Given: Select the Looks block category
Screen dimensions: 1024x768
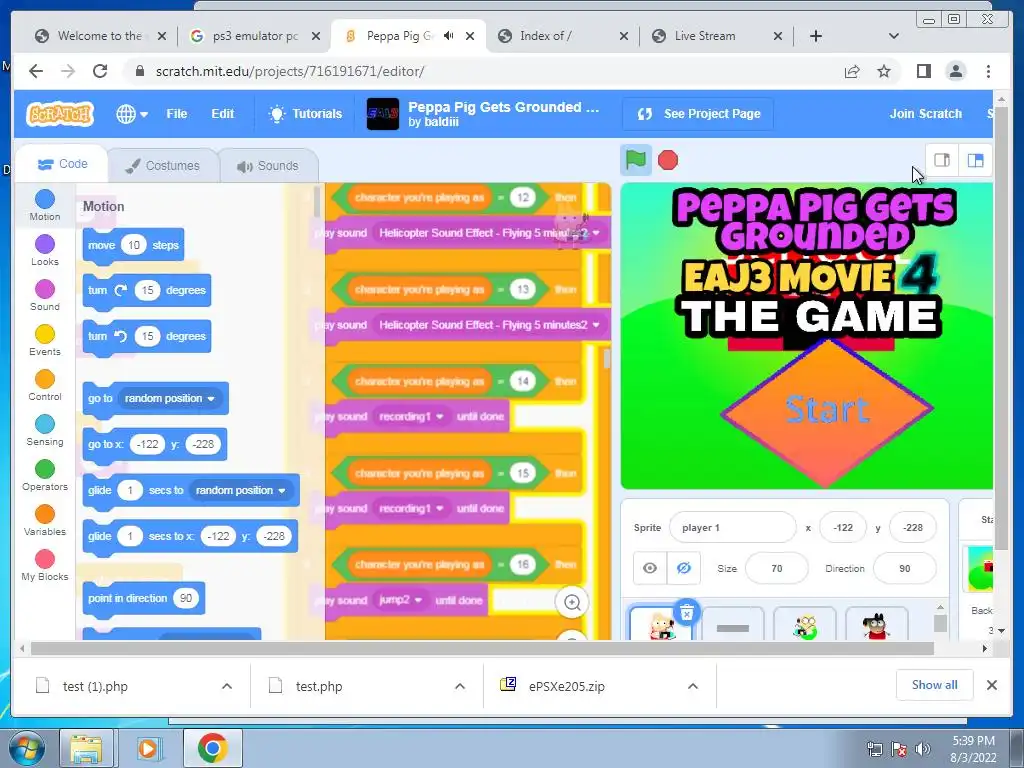Looking at the screenshot, I should 44,250.
